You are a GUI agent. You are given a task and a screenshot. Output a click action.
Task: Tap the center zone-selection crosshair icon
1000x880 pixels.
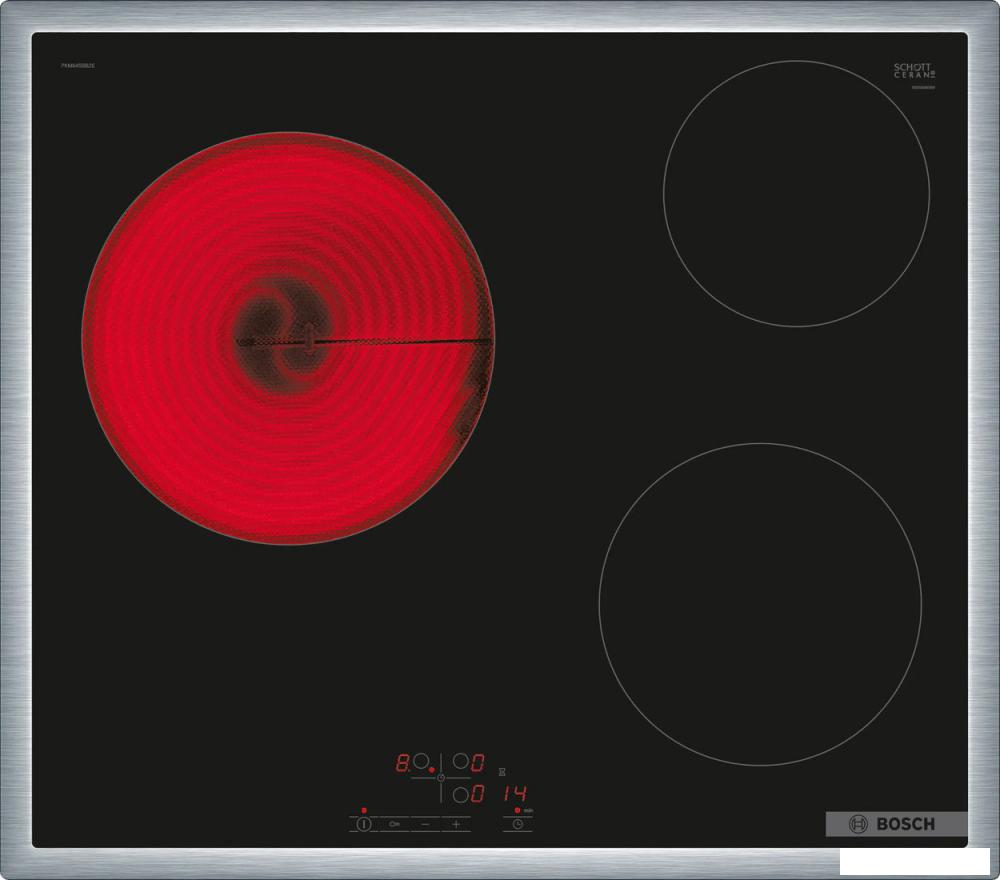click(x=440, y=778)
